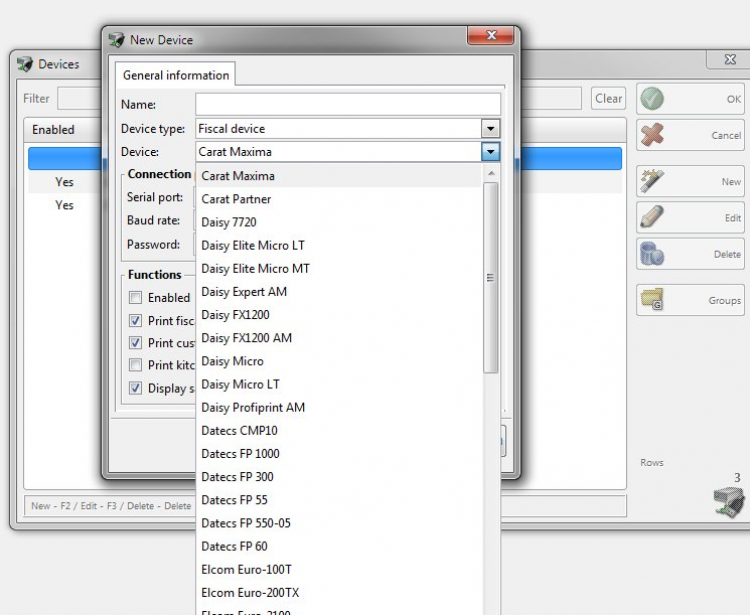This screenshot has width=750, height=615.
Task: Click the OK button in Devices window
Action: tap(690, 99)
